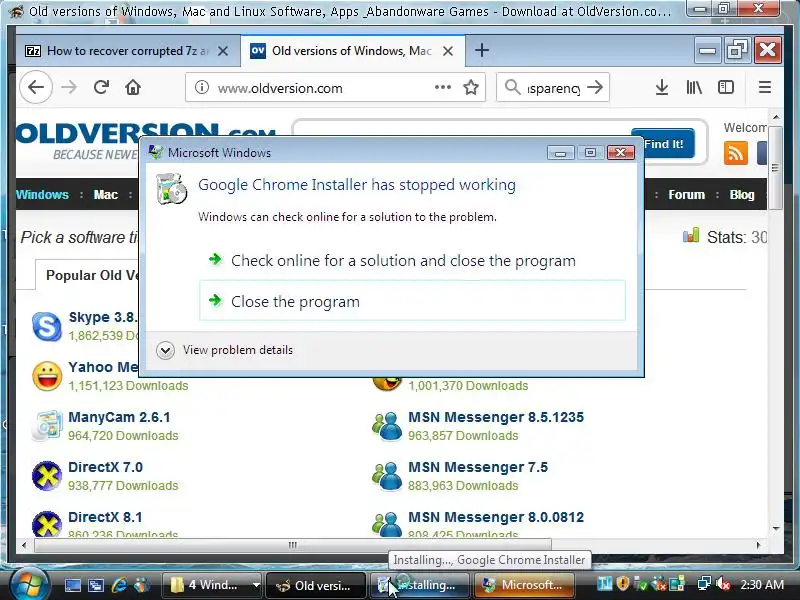The image size is (800, 600).
Task: Open the Skype 3.8 download link
Action: pos(103,317)
